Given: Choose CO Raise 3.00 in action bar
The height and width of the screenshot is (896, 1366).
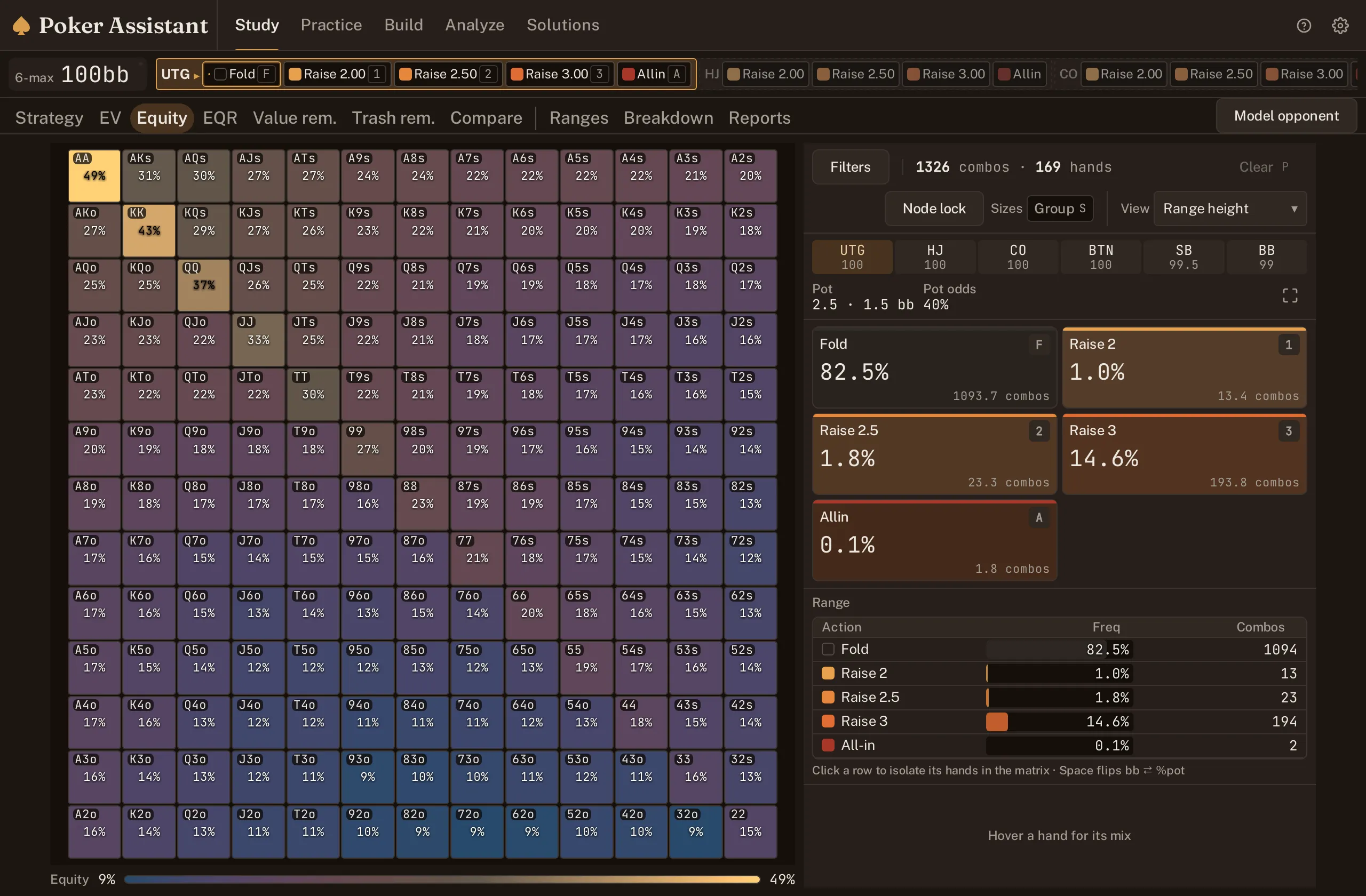Looking at the screenshot, I should (x=1304, y=74).
